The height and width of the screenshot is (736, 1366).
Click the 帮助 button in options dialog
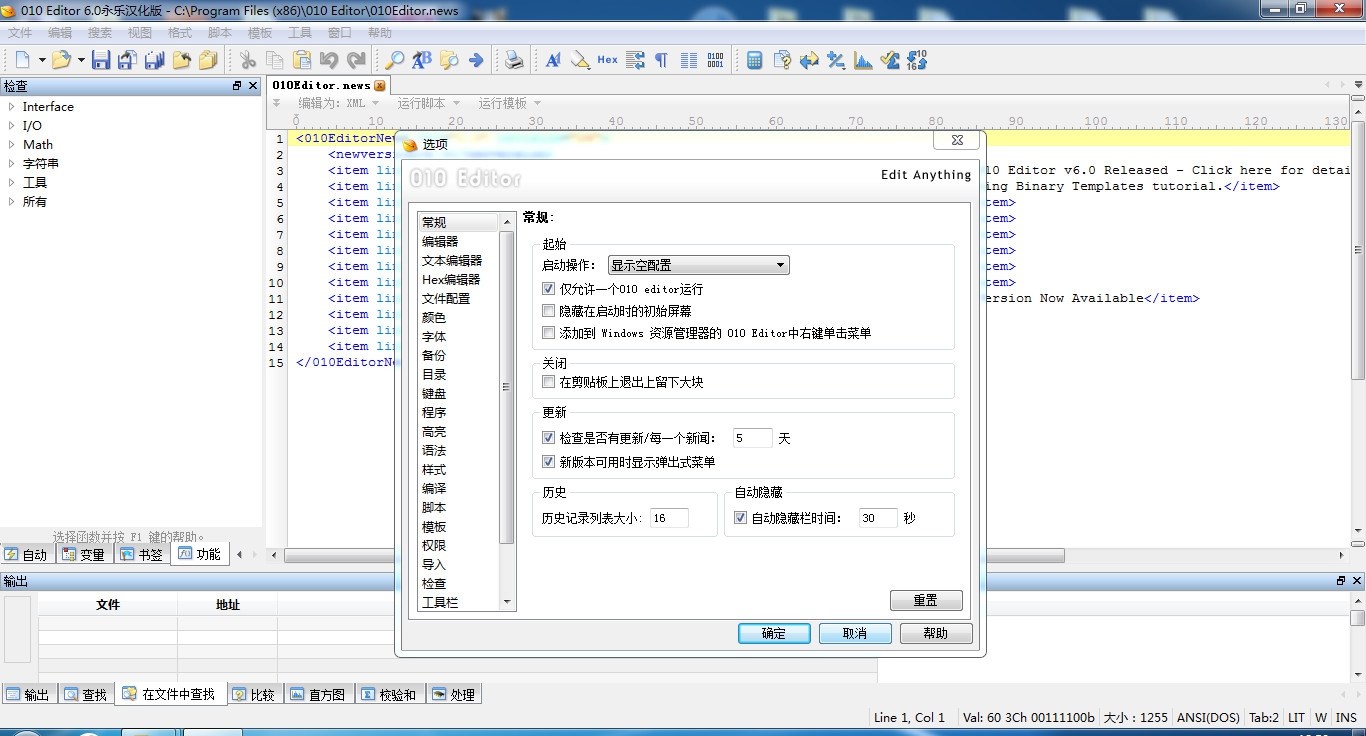[936, 633]
